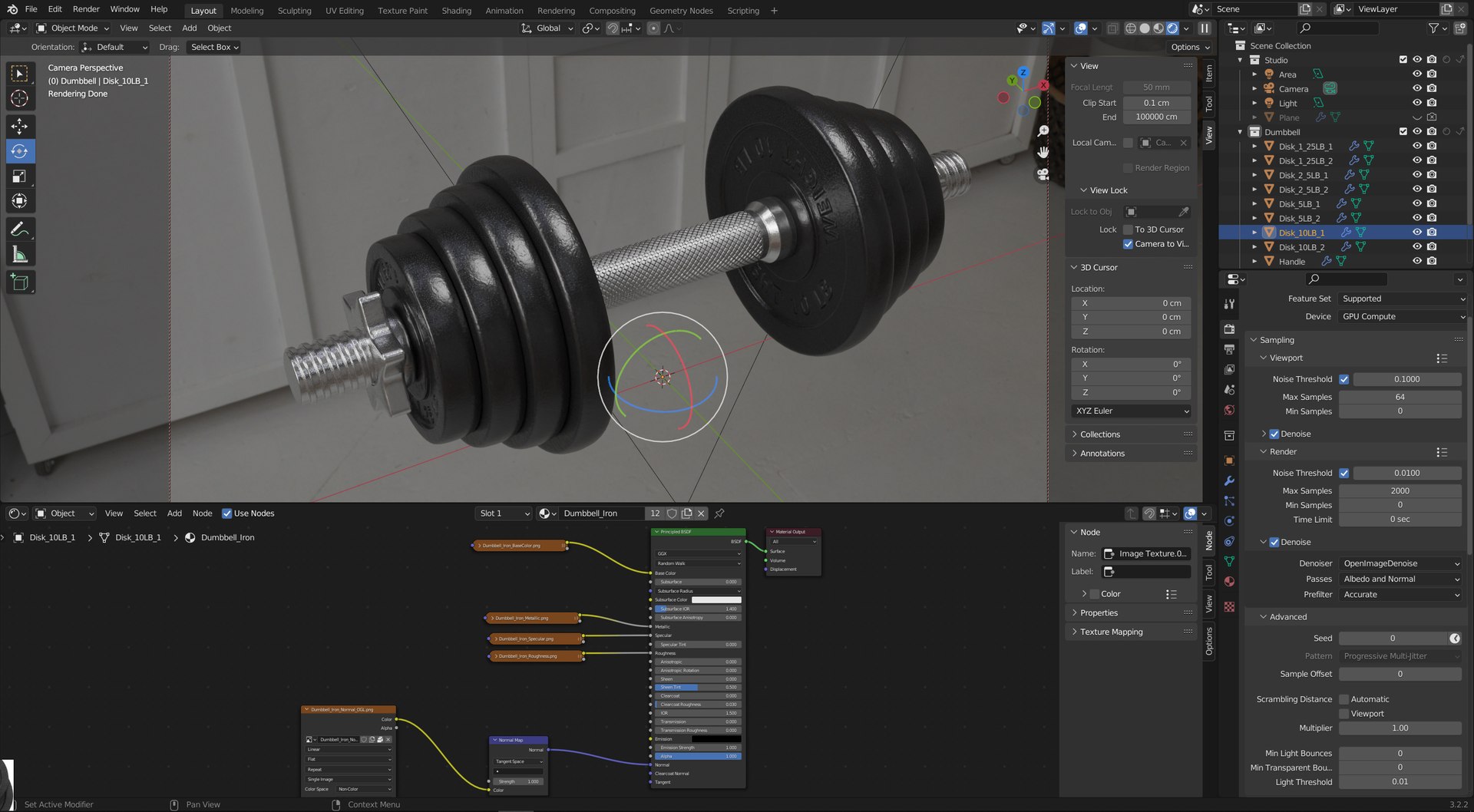Image resolution: width=1474 pixels, height=812 pixels.
Task: Click the eyedropper next to Lock to Obj
Action: tap(1184, 212)
